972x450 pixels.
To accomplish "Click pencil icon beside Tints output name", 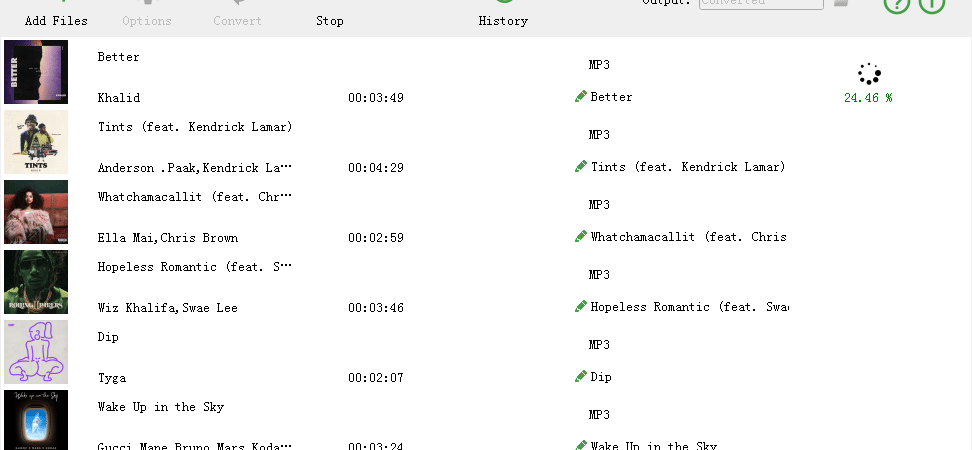I will [x=581, y=167].
